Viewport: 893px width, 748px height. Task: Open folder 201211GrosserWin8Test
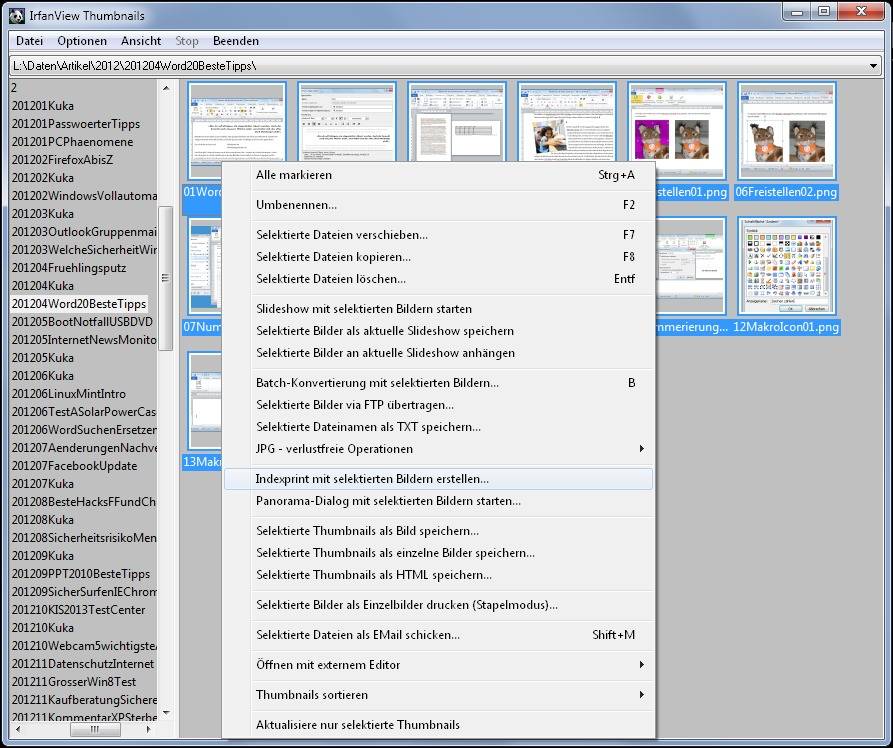click(x=74, y=682)
